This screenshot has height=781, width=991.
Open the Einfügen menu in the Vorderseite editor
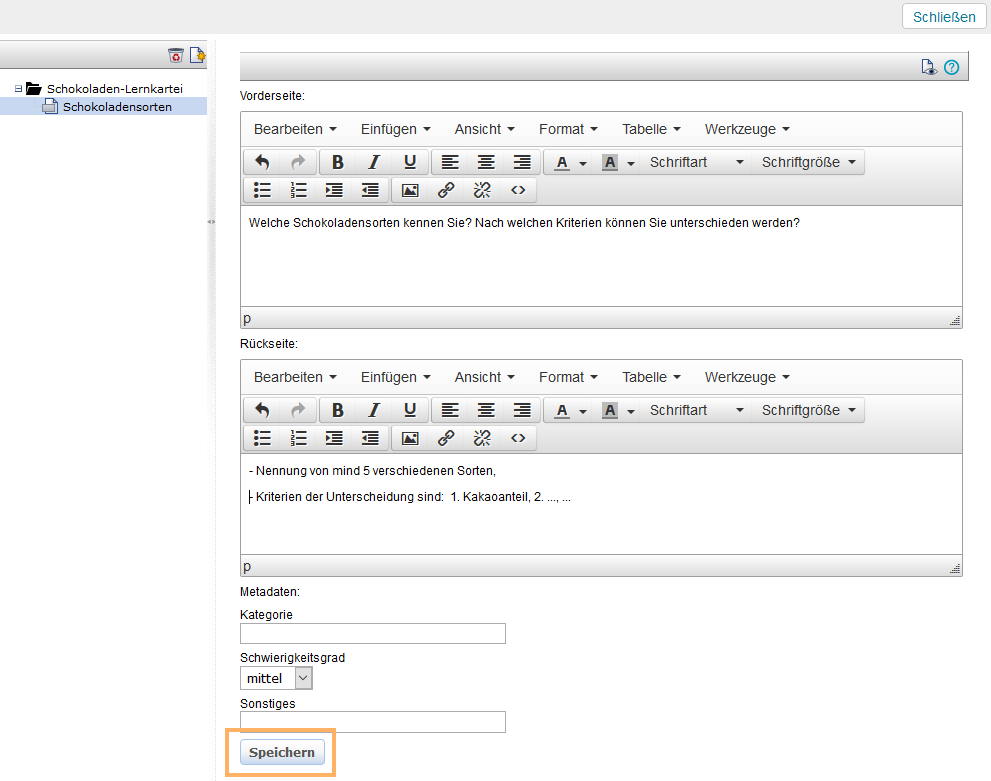click(395, 129)
